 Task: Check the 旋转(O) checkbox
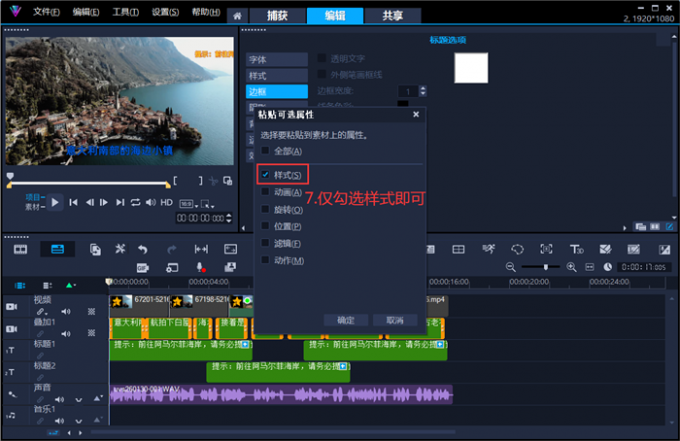pyautogui.click(x=265, y=209)
